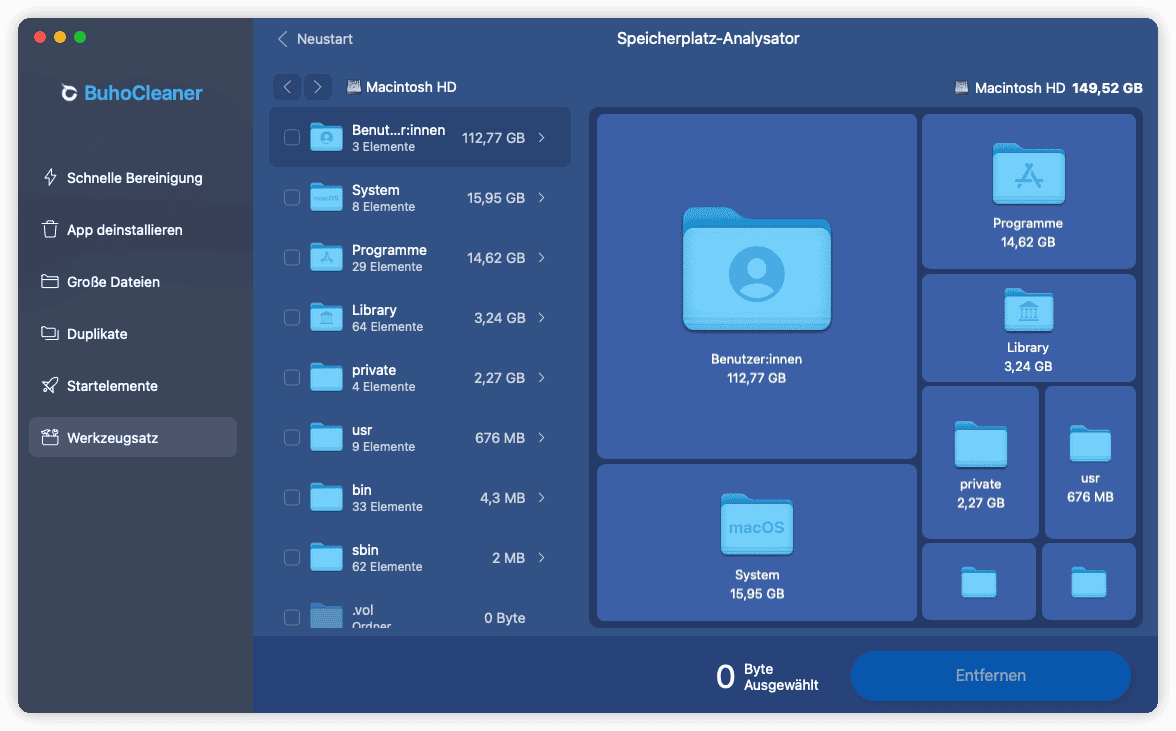Open Startelemente in sidebar

point(133,385)
